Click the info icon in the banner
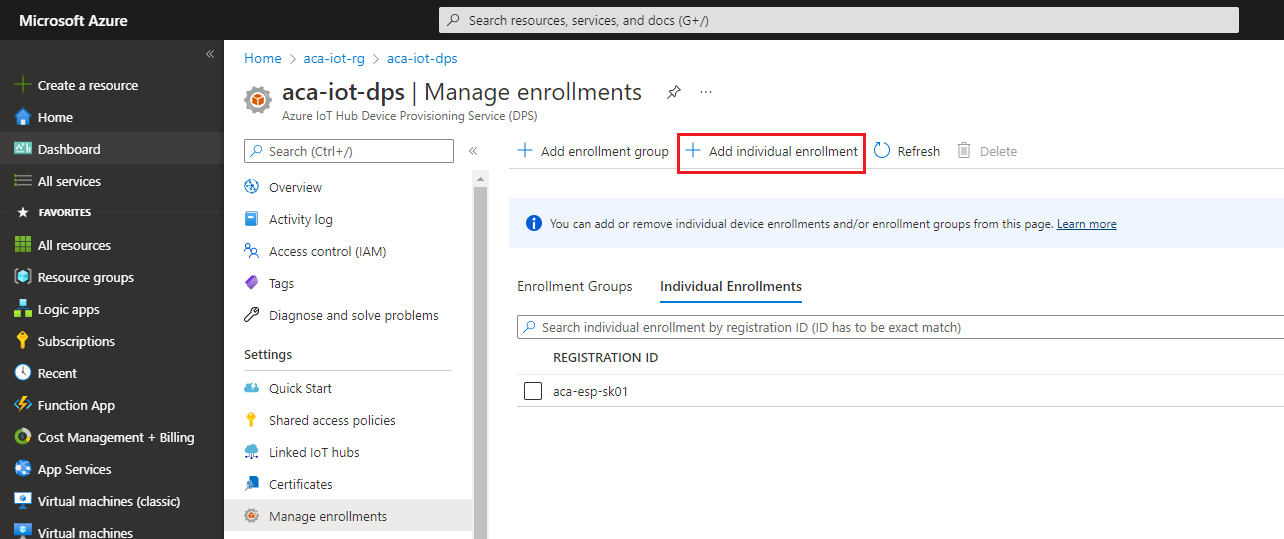The height and width of the screenshot is (539, 1284). tap(533, 223)
